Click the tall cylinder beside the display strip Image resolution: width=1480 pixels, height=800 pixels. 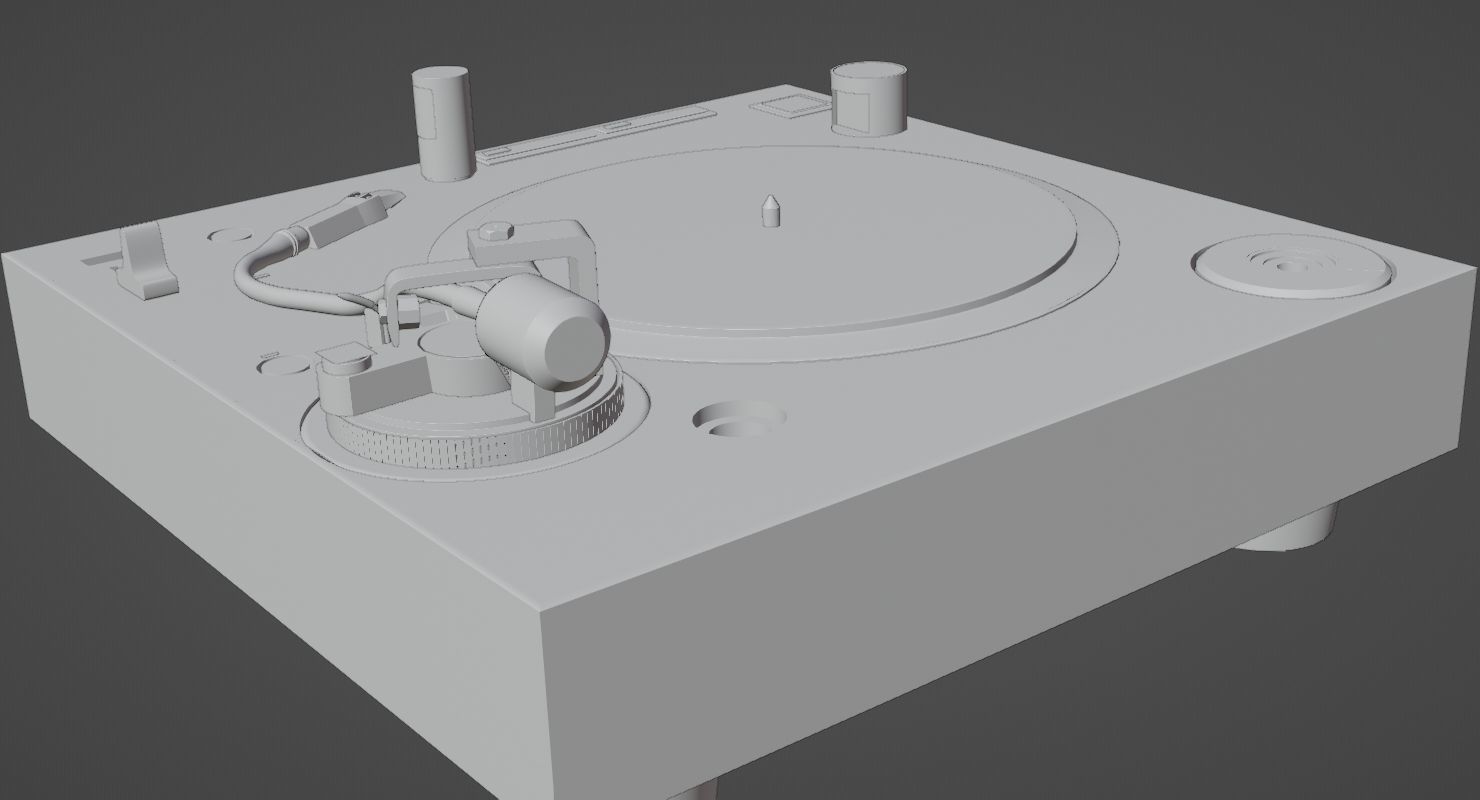click(x=442, y=123)
